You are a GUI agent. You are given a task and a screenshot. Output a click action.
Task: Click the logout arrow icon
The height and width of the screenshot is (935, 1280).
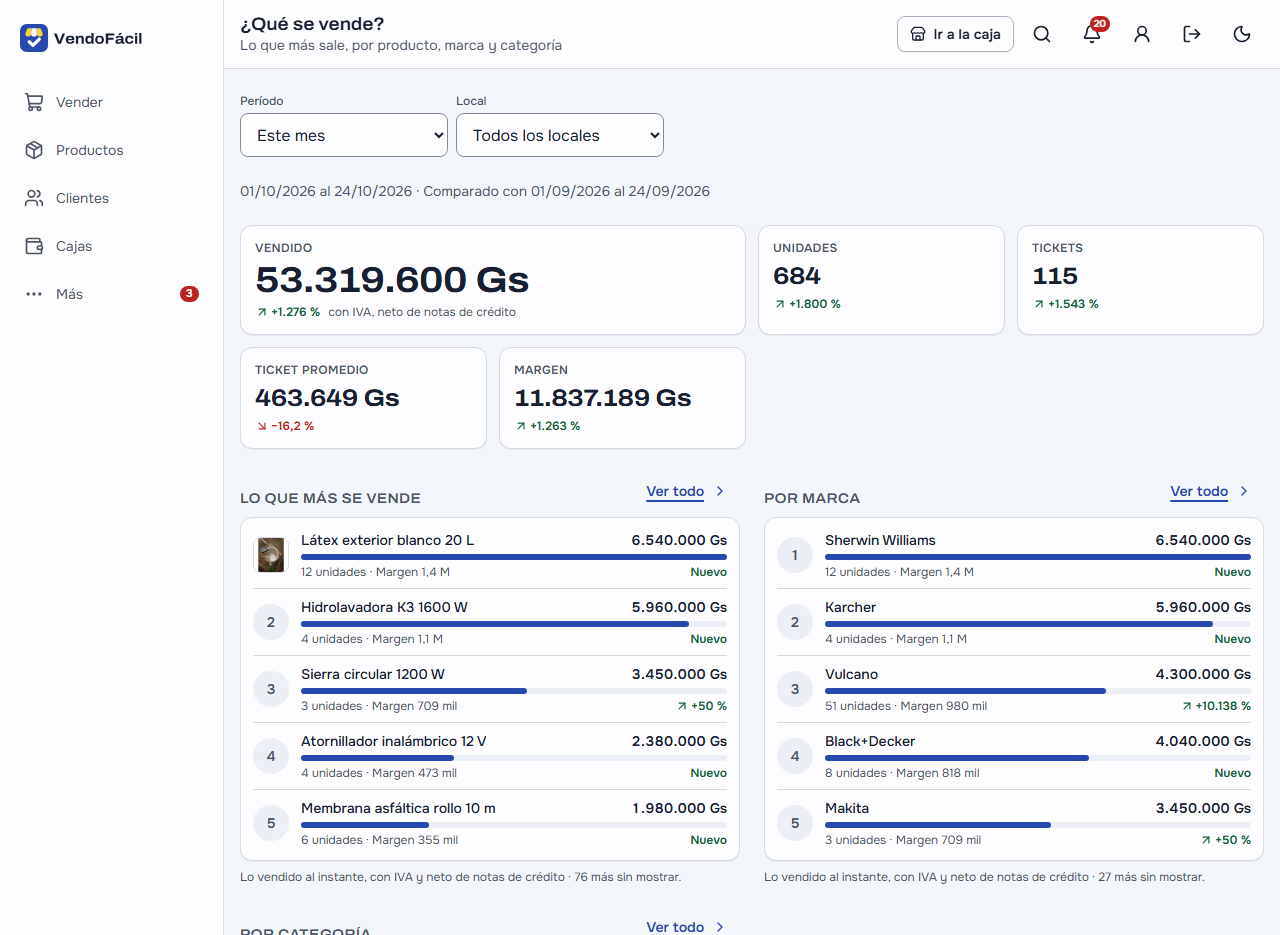tap(1192, 34)
